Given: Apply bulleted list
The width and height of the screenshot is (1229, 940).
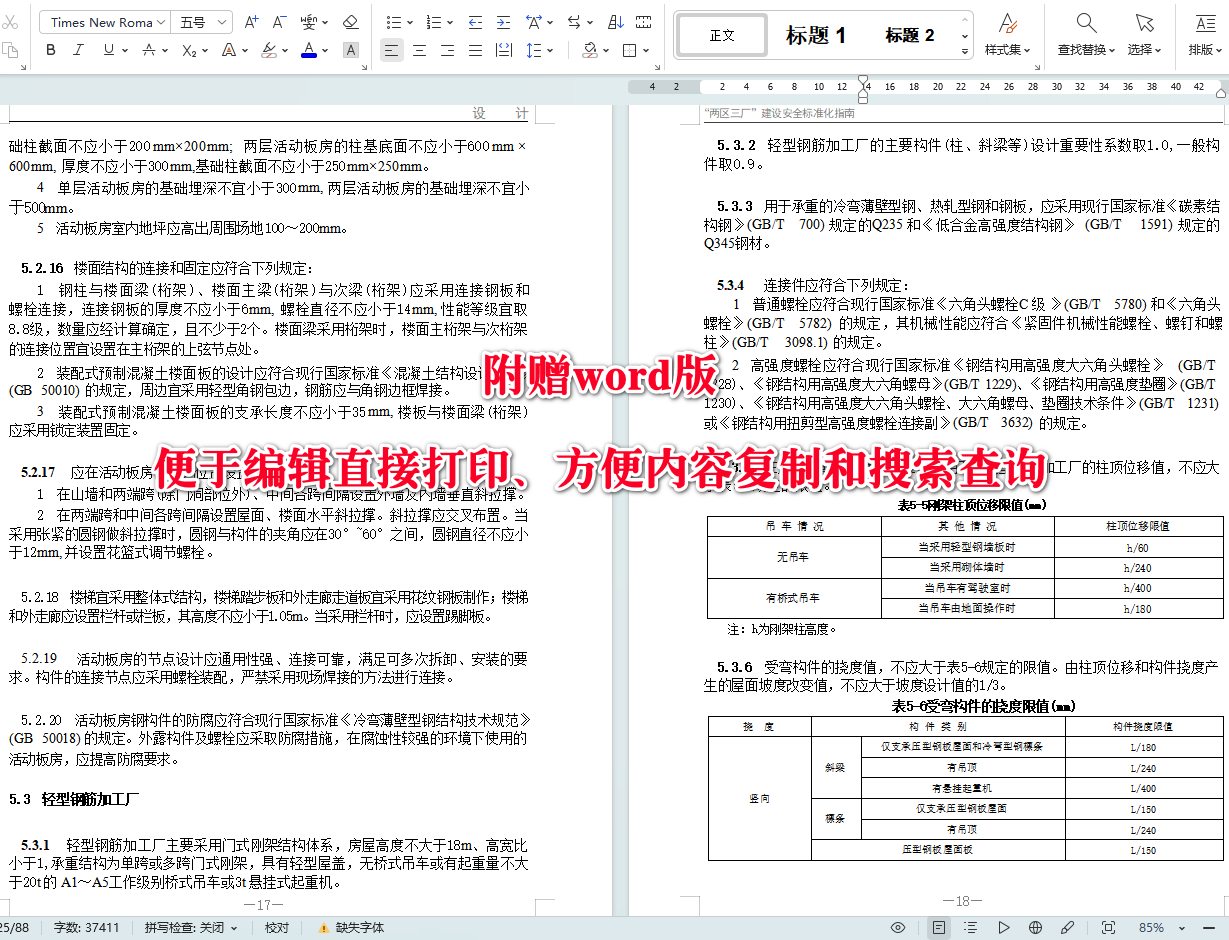Looking at the screenshot, I should [392, 21].
